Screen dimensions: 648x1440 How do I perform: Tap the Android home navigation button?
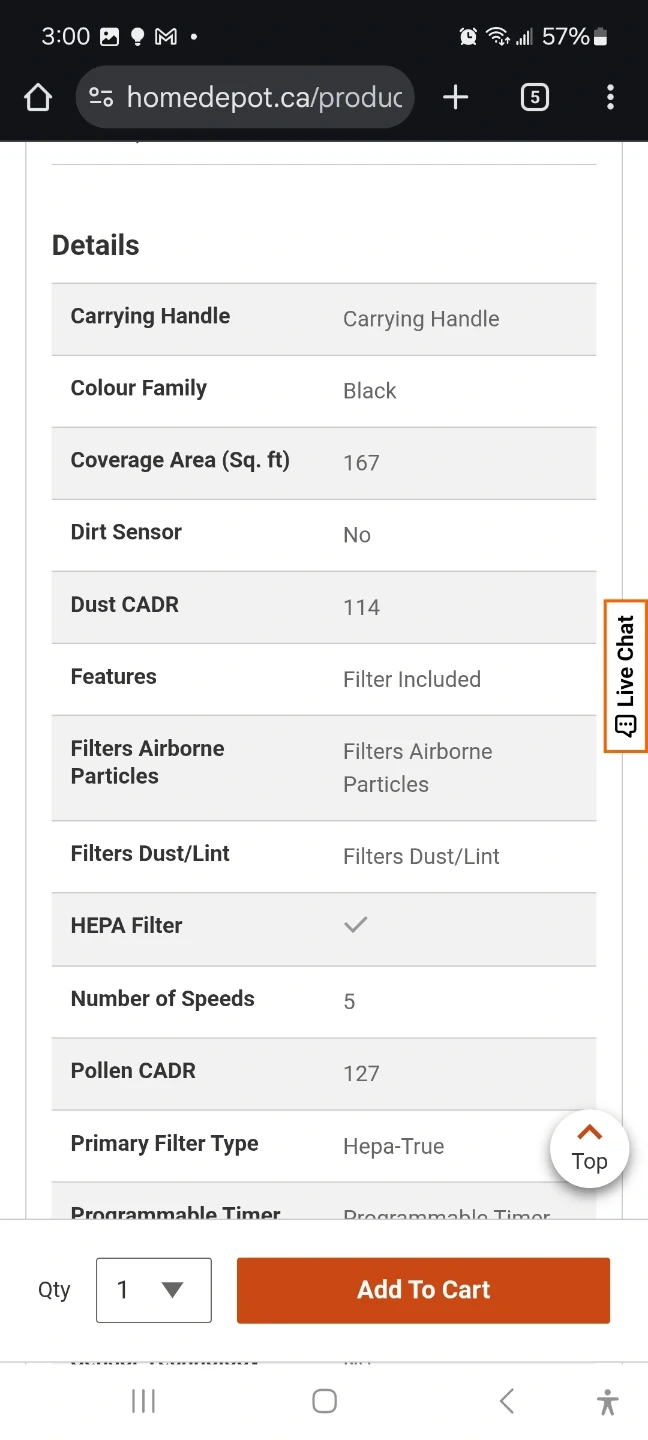tap(324, 1401)
